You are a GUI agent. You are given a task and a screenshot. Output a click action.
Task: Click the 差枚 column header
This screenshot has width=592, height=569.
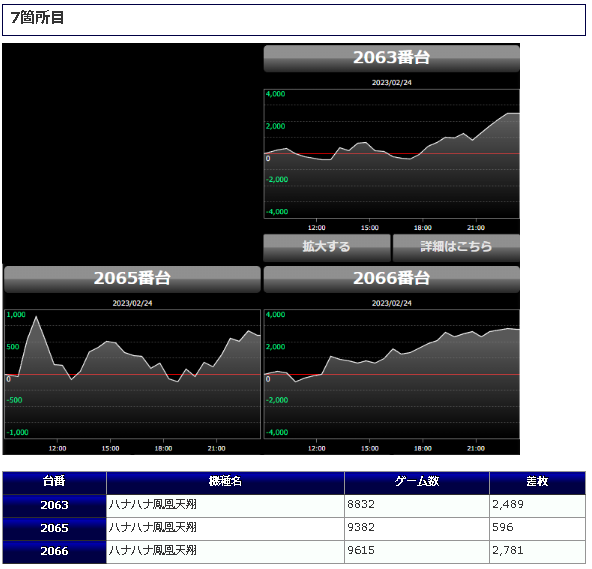click(x=538, y=483)
